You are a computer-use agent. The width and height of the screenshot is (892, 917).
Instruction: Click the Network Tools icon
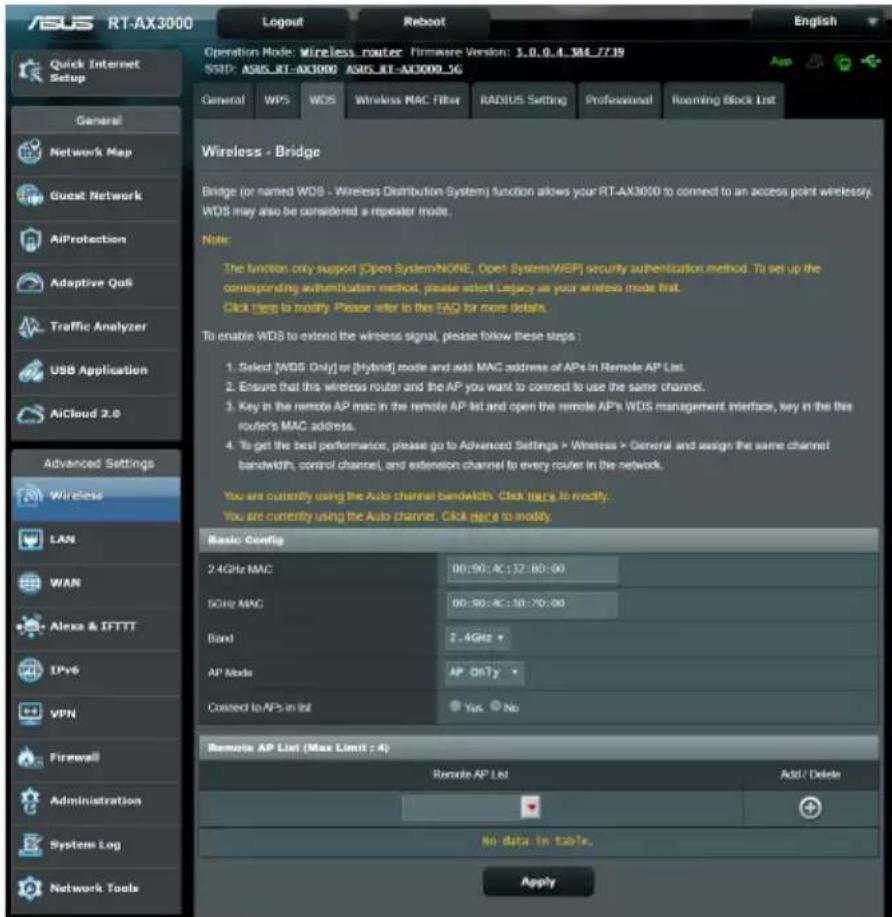pos(30,888)
